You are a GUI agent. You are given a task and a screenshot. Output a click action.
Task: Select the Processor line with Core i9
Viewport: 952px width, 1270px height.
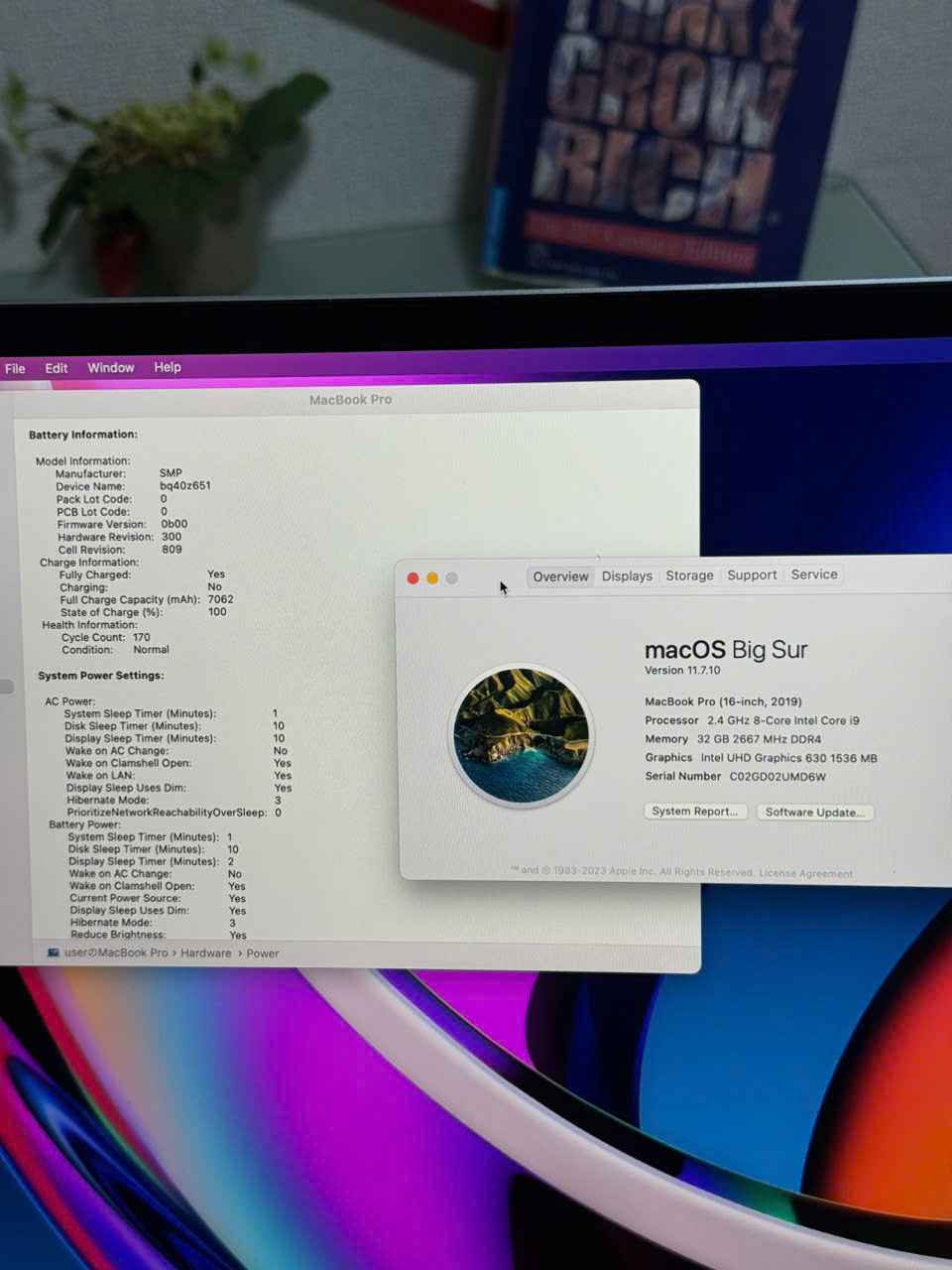click(752, 720)
